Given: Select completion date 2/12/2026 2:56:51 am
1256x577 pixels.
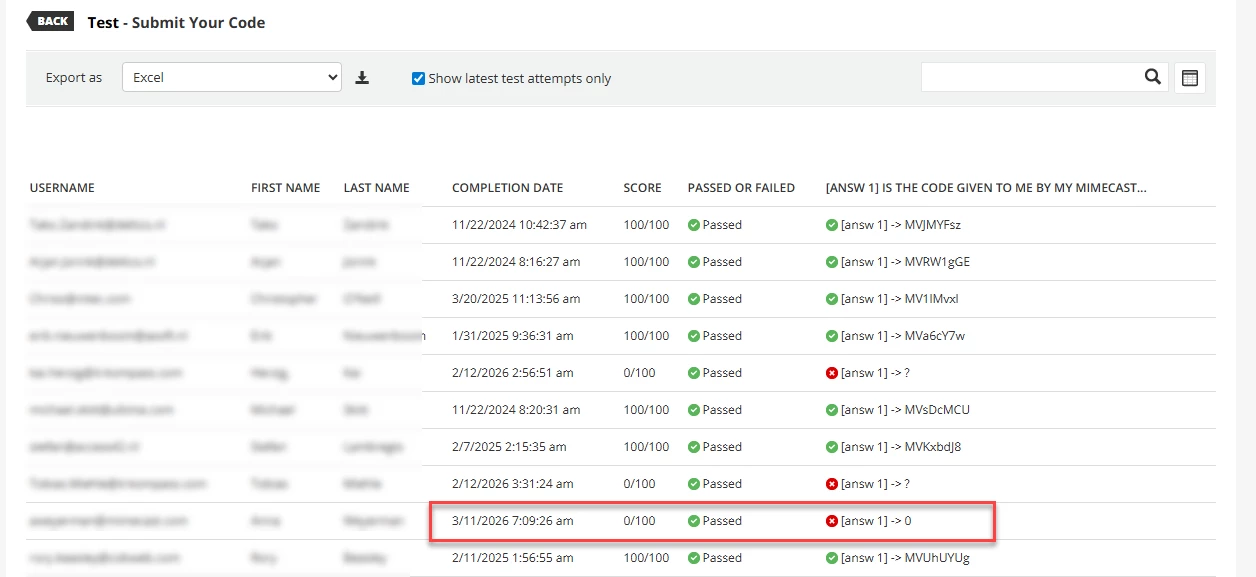Looking at the screenshot, I should (x=512, y=373).
